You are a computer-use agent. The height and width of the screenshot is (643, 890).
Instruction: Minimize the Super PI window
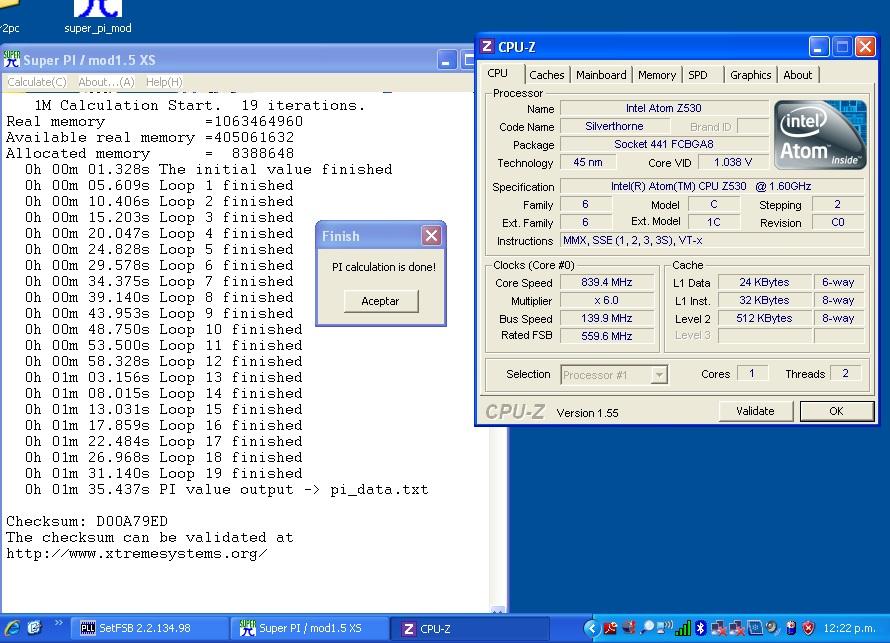pos(446,60)
